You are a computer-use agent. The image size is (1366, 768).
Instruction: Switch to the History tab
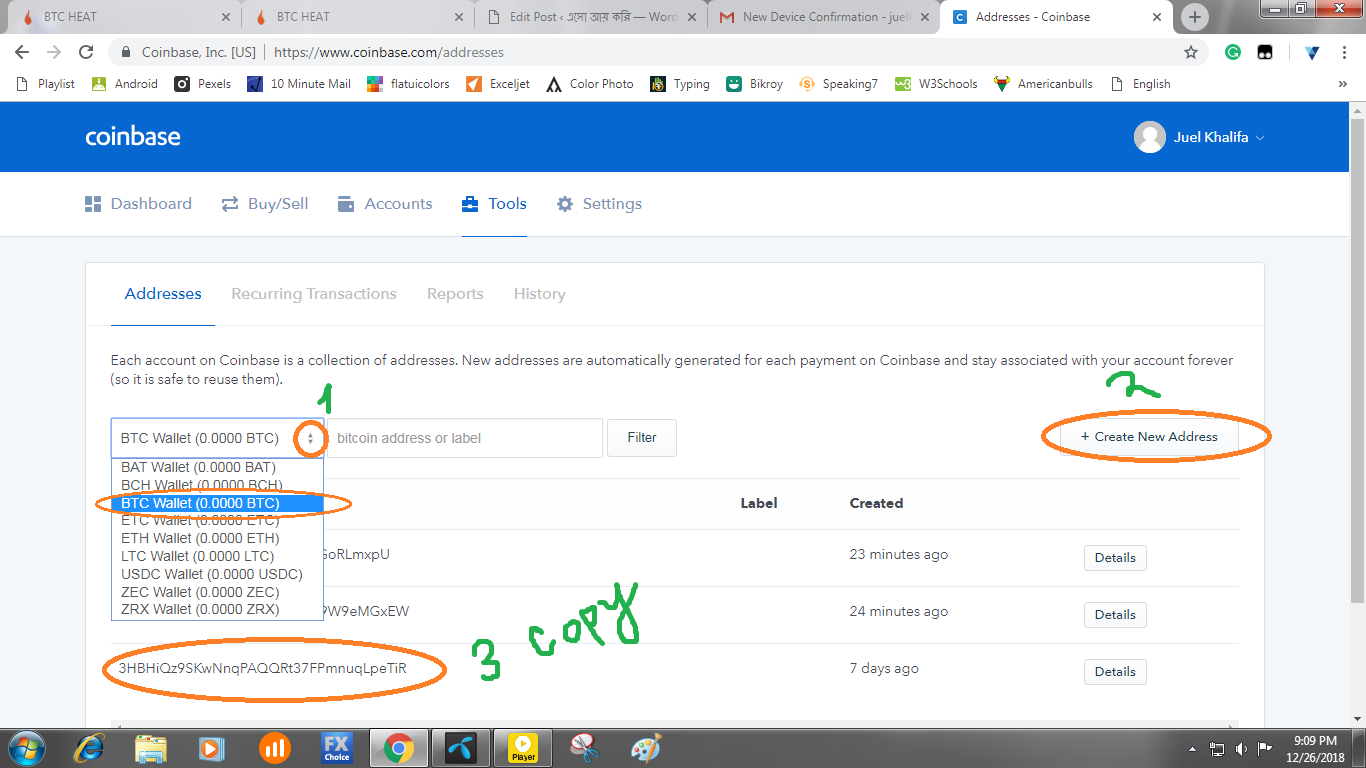[x=539, y=294]
